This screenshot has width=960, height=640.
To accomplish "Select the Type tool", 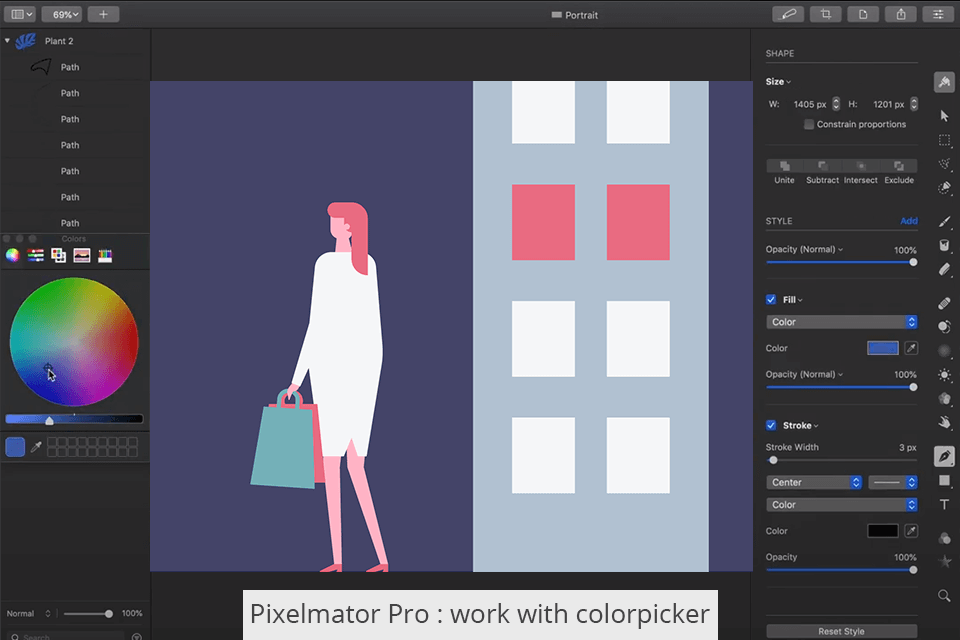I will click(x=944, y=504).
